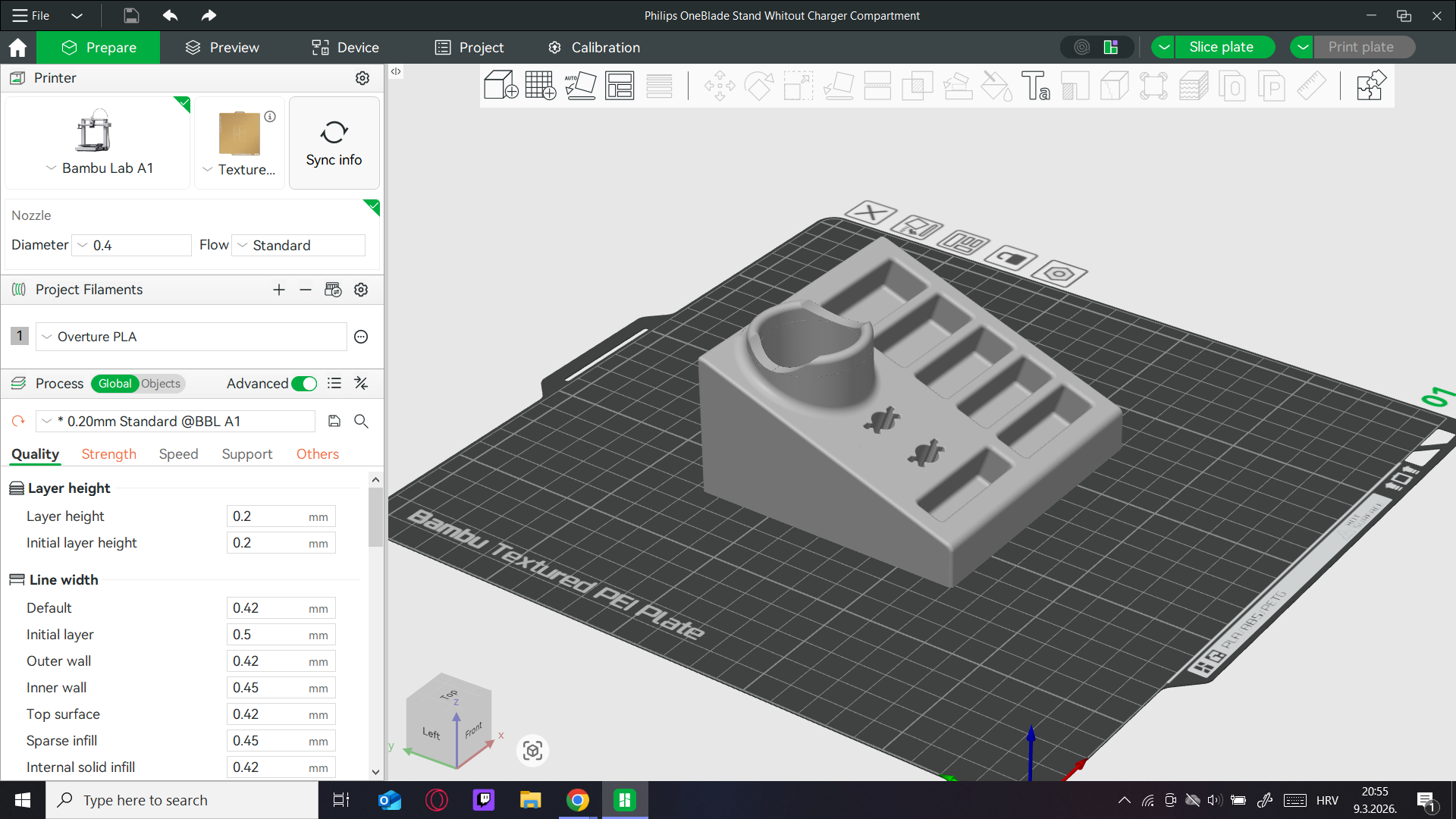The width and height of the screenshot is (1456, 819).
Task: Select the Text shape tool
Action: coord(1035,86)
